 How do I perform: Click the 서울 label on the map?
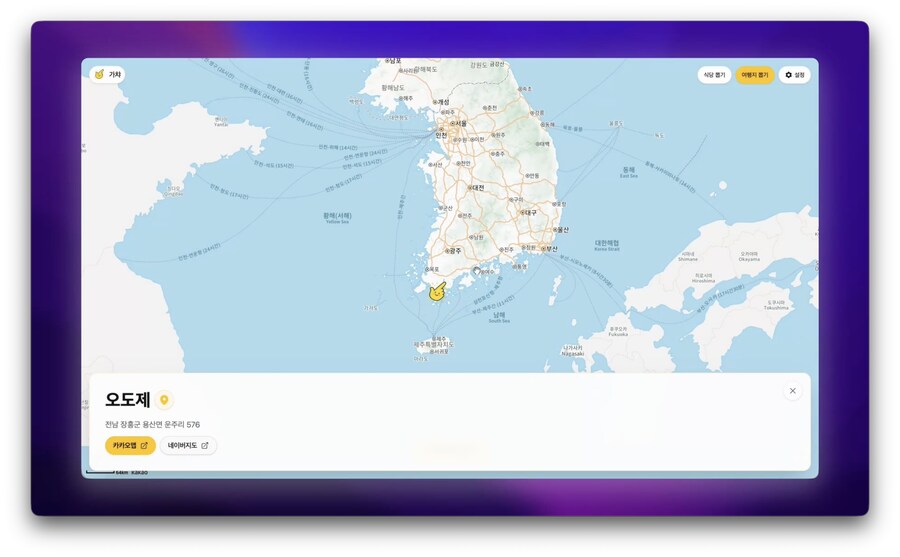point(459,123)
